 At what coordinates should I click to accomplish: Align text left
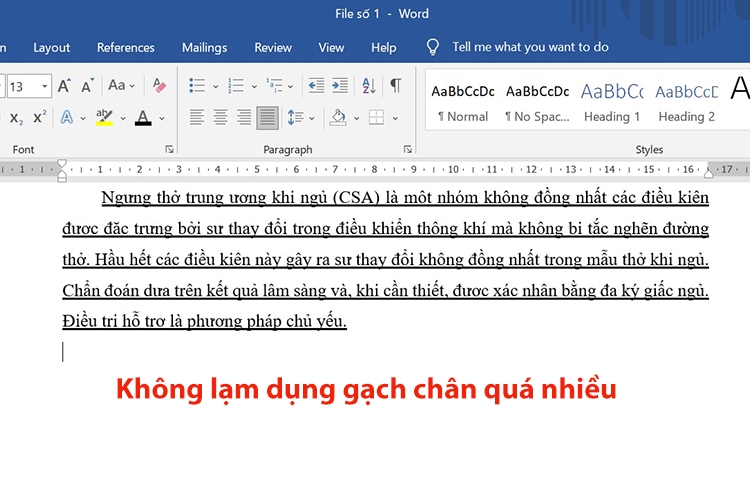pyautogui.click(x=197, y=117)
